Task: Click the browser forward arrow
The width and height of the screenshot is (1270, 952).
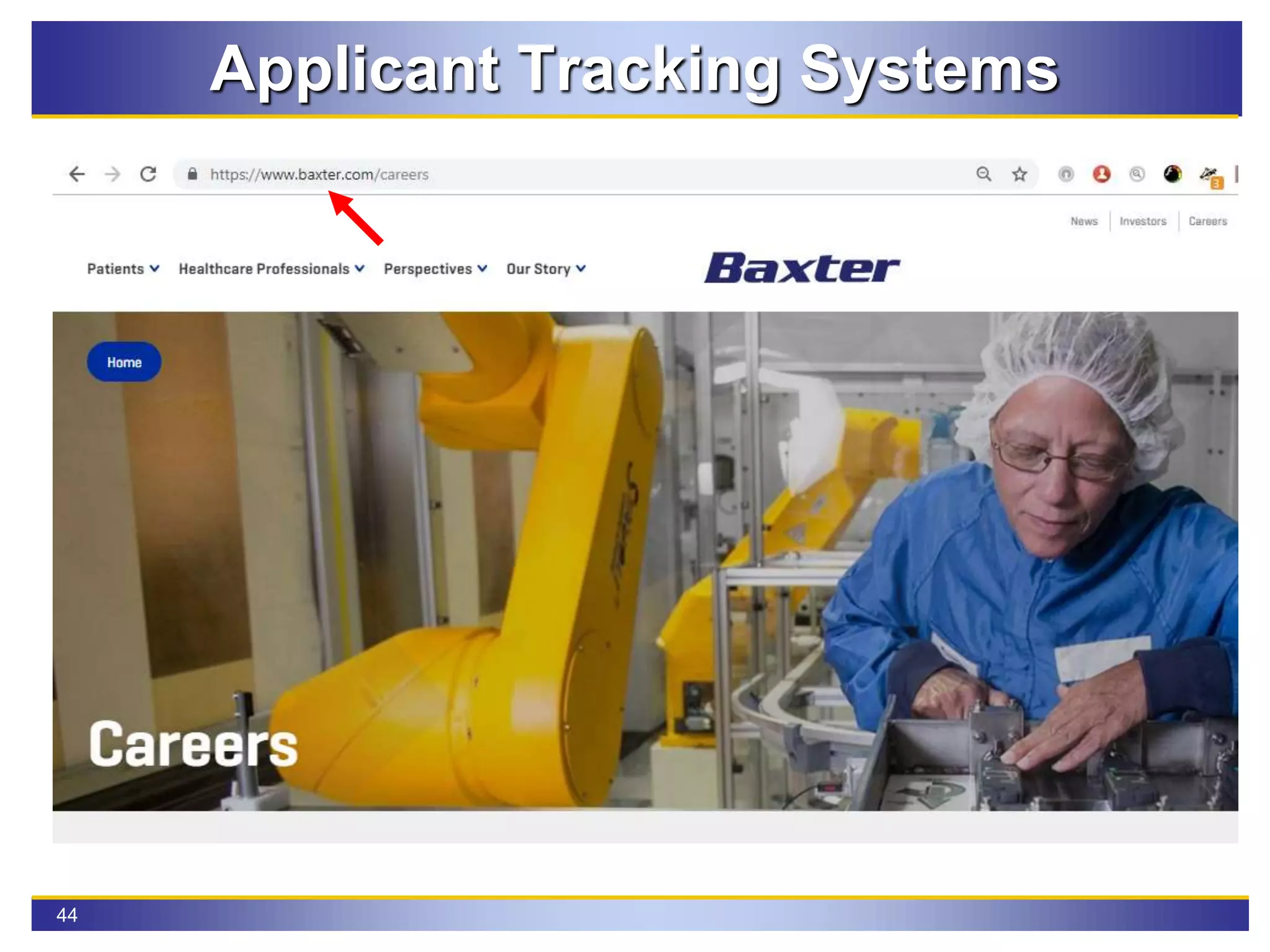Action: click(112, 174)
